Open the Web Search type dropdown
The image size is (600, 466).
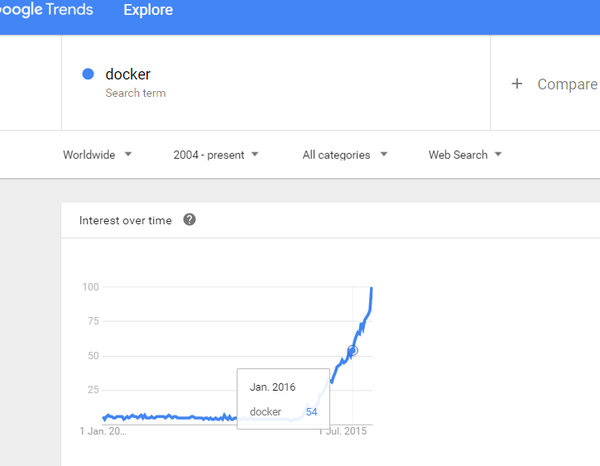[465, 155]
